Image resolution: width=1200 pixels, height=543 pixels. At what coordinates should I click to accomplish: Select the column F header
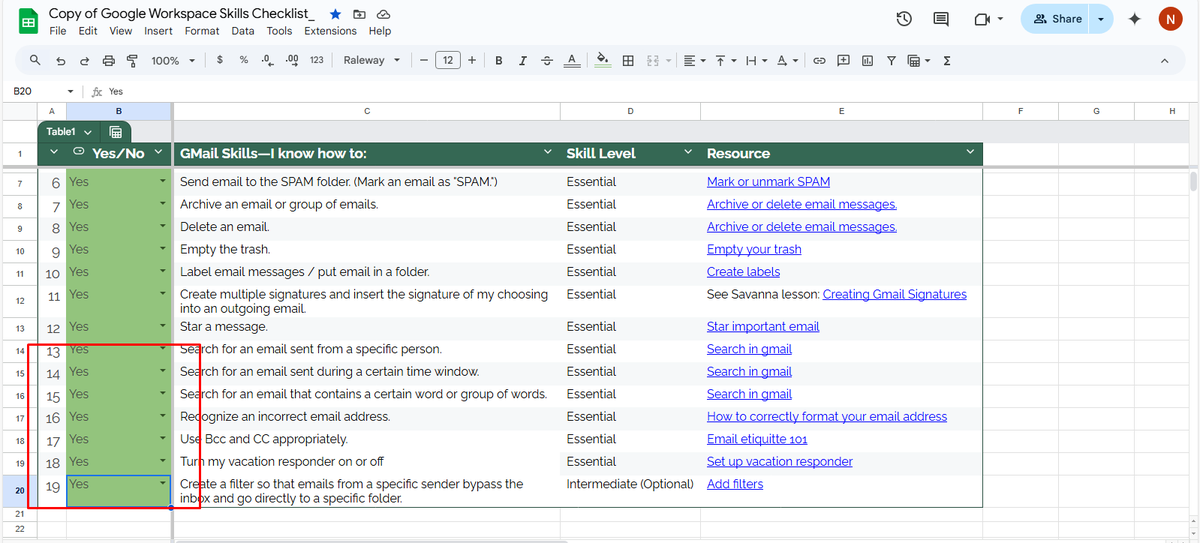(1020, 111)
